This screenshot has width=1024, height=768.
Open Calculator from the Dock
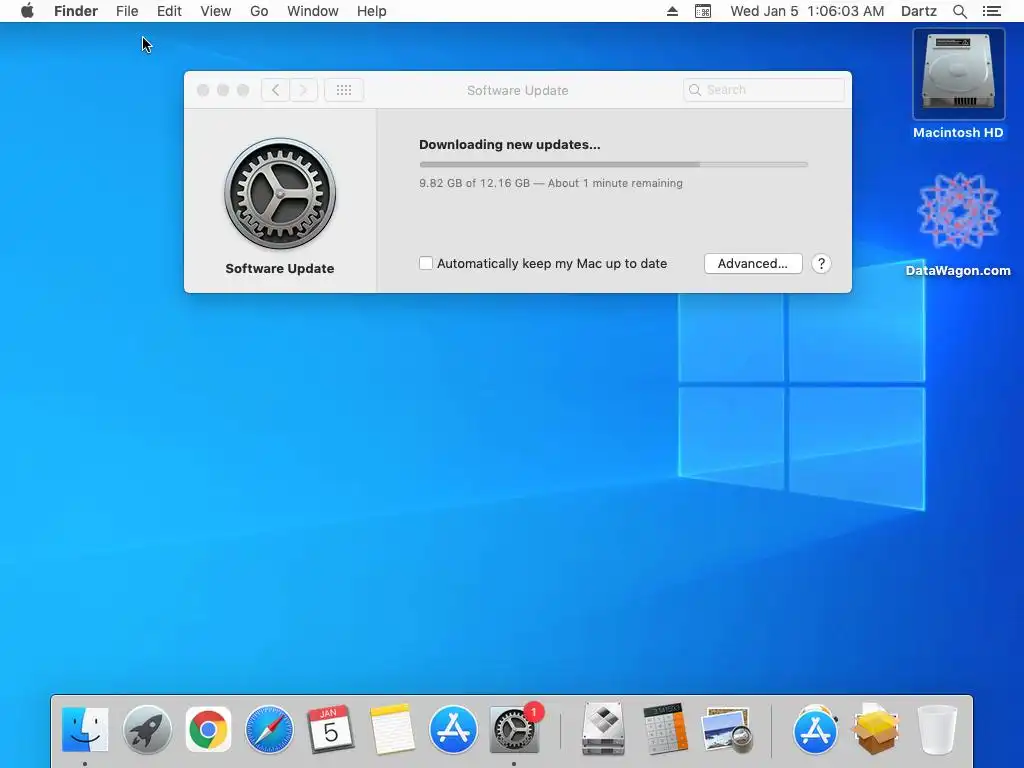[665, 729]
